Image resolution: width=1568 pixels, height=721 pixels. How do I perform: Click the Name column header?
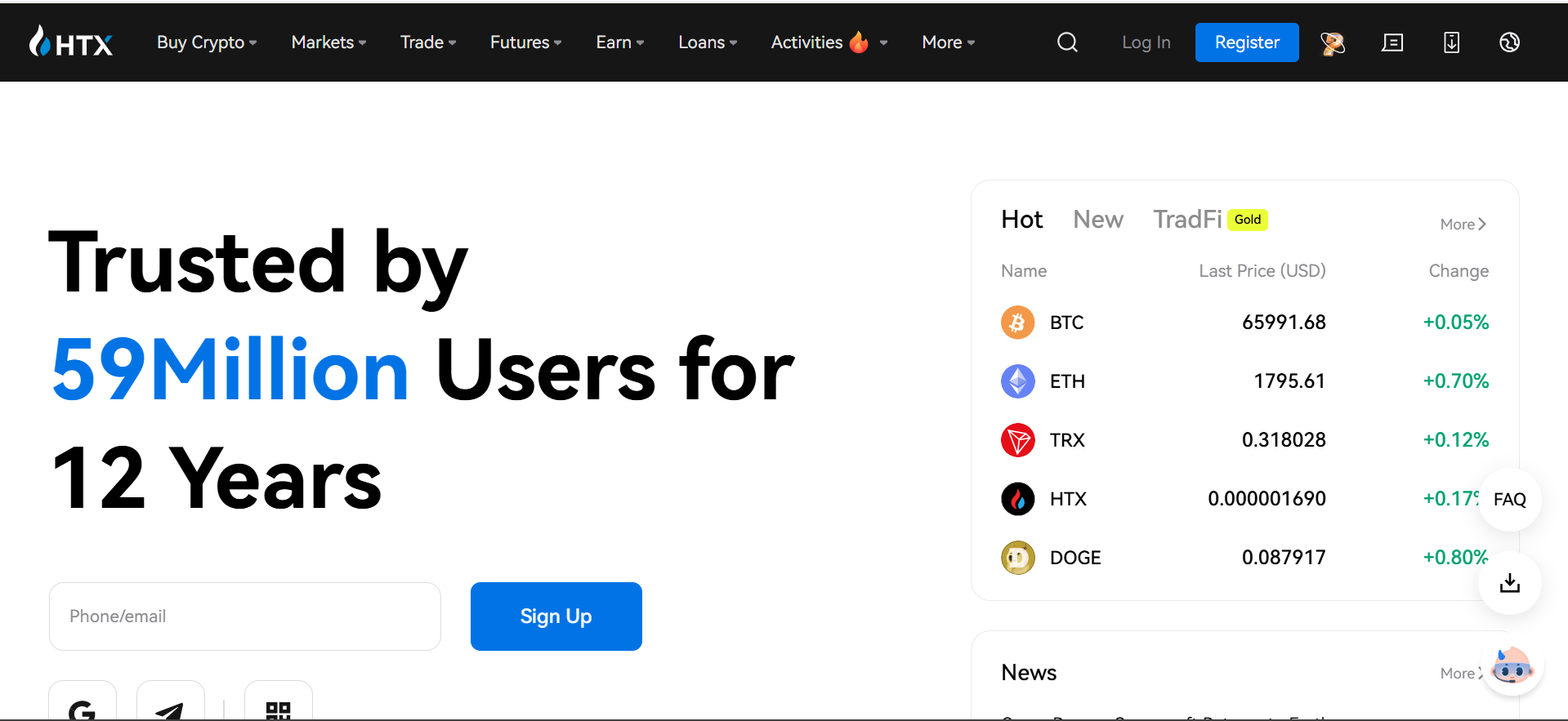pyautogui.click(x=1024, y=271)
